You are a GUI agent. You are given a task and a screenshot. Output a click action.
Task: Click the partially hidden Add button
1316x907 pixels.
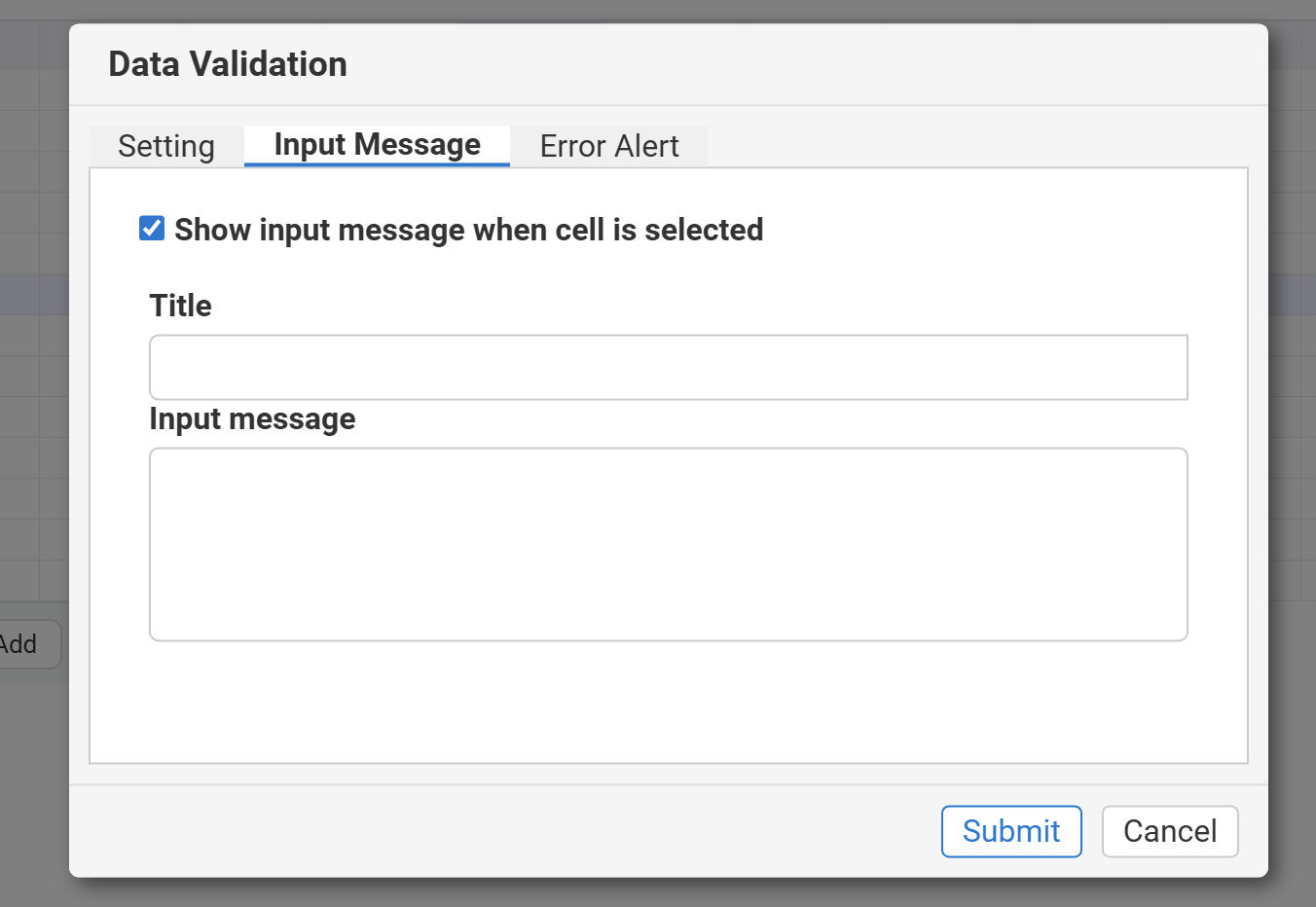click(24, 644)
